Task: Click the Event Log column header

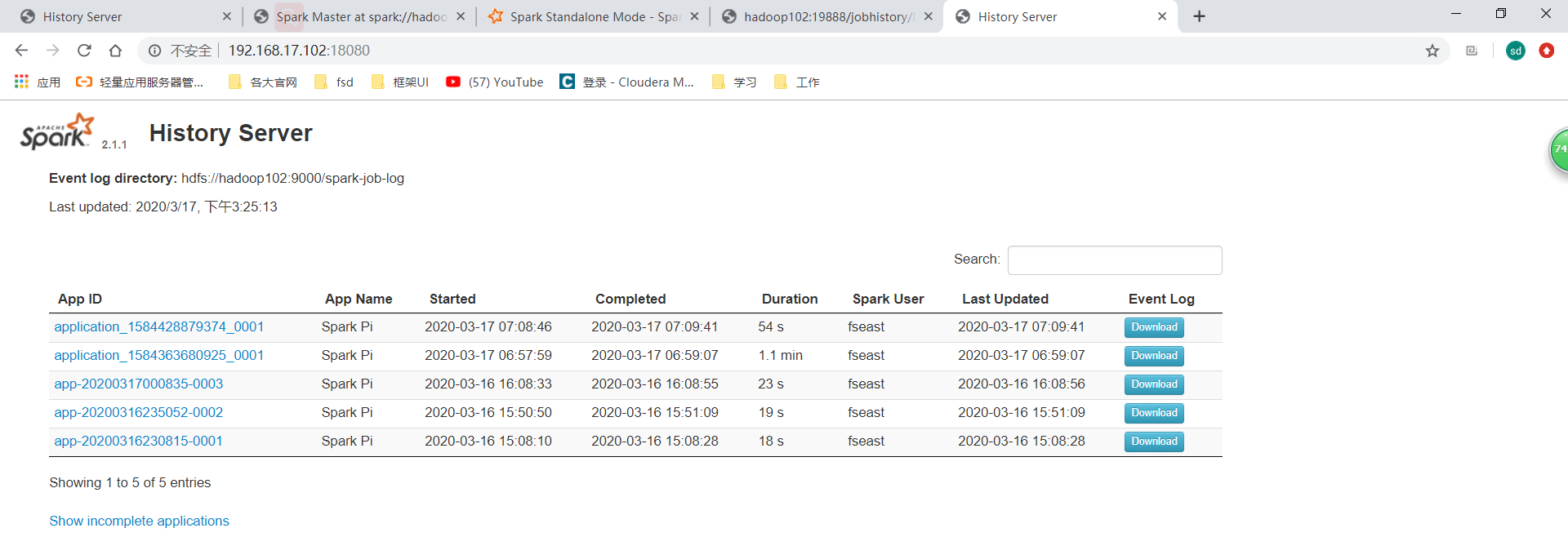Action: point(1161,299)
